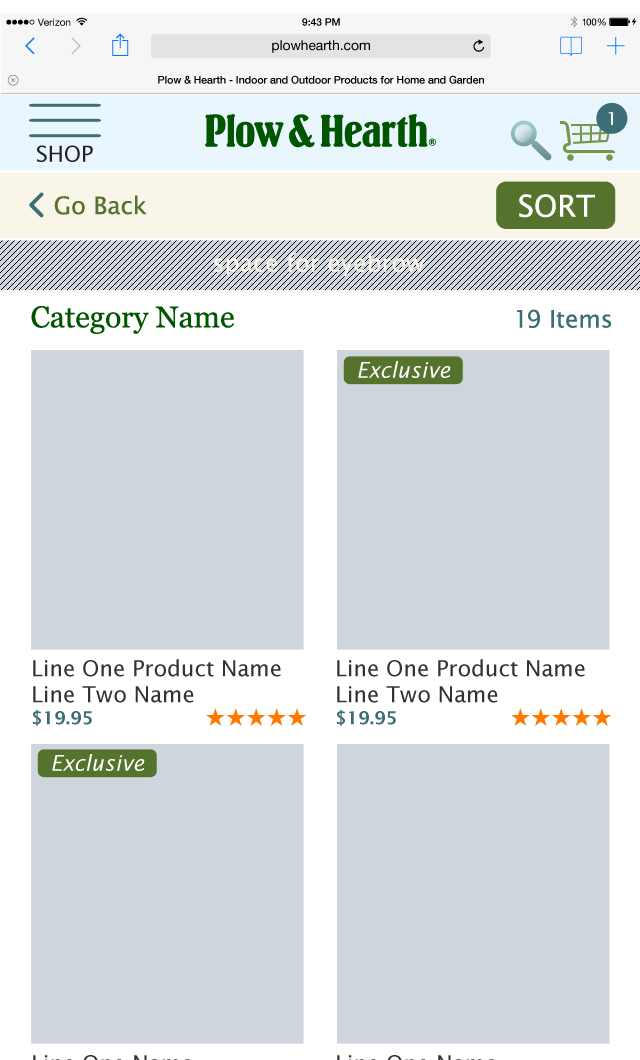This screenshot has width=640, height=1060.
Task: Select the Plow & Hearth browser tab
Action: coord(320,80)
